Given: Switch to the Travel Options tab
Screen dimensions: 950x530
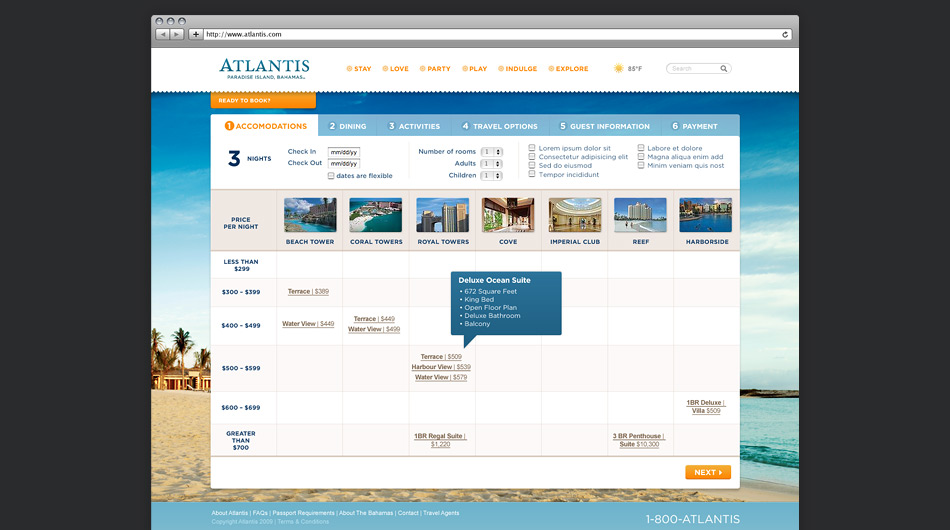Looking at the screenshot, I should pos(500,126).
